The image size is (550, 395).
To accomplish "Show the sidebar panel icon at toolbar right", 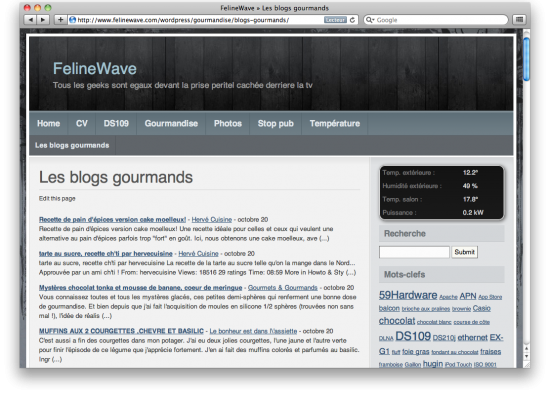I will pos(519,20).
